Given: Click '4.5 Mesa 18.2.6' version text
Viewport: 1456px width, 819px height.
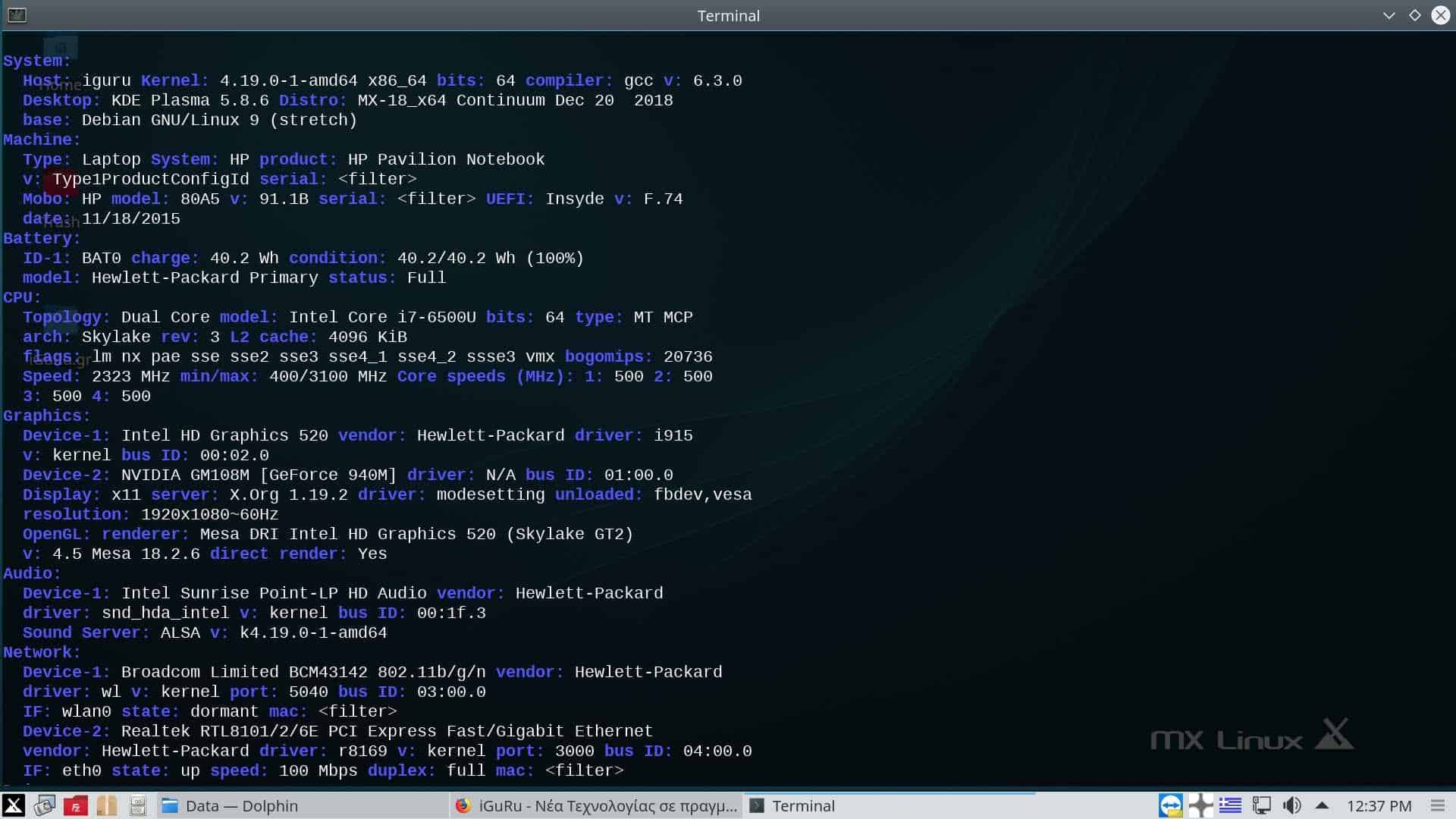Looking at the screenshot, I should click(126, 554).
